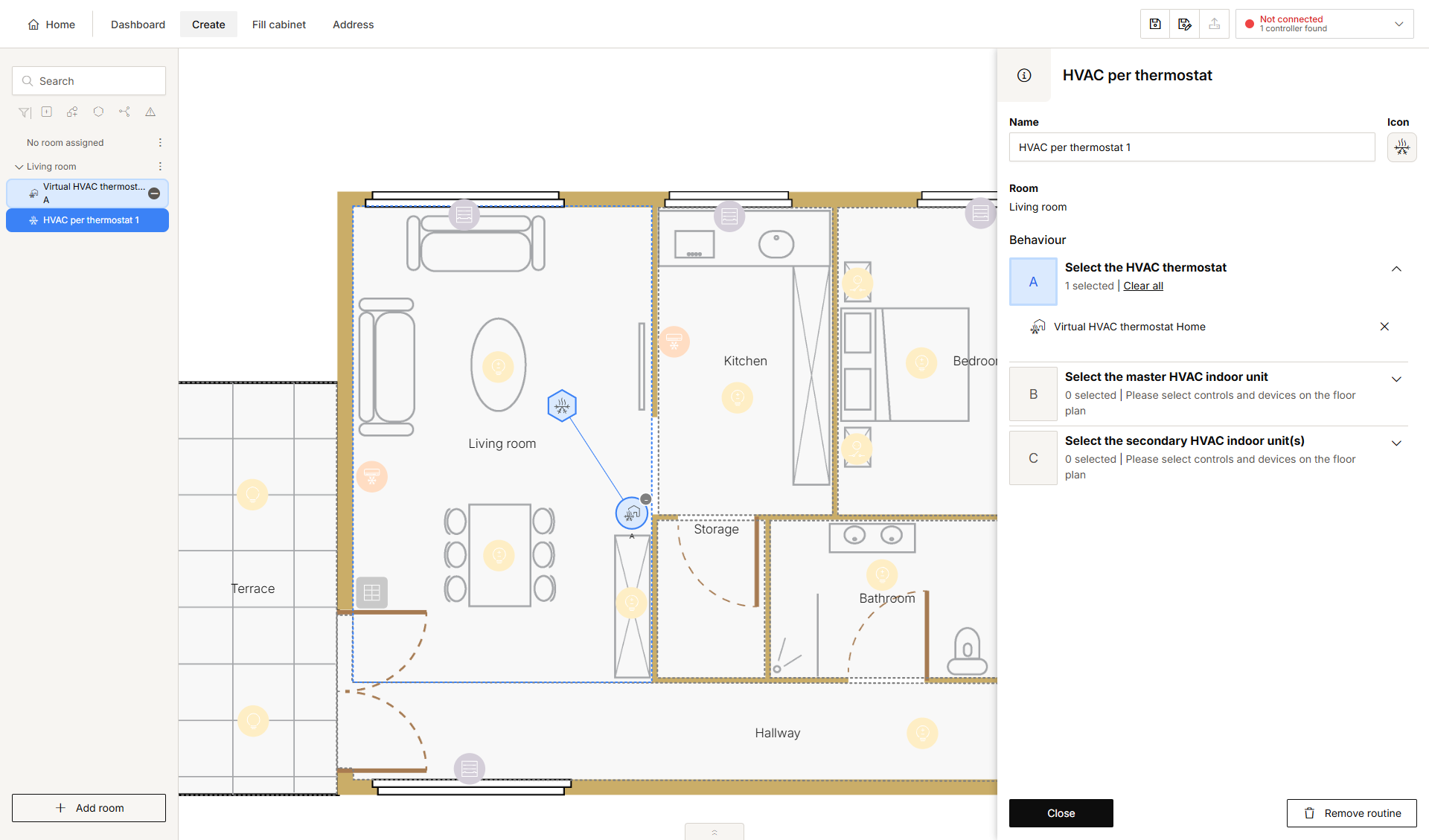The width and height of the screenshot is (1429, 840).
Task: Click the add controls icon below Search
Action: point(47,112)
